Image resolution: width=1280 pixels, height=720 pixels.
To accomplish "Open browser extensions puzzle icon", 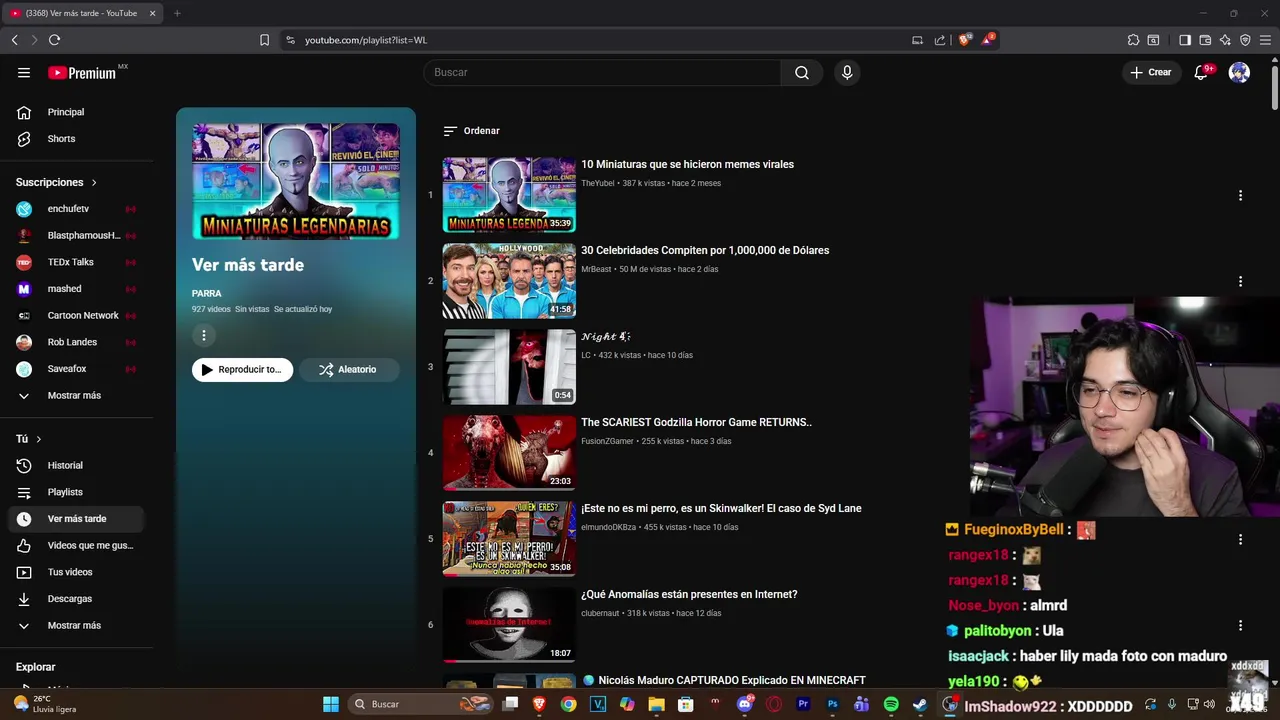I will [x=1133, y=40].
